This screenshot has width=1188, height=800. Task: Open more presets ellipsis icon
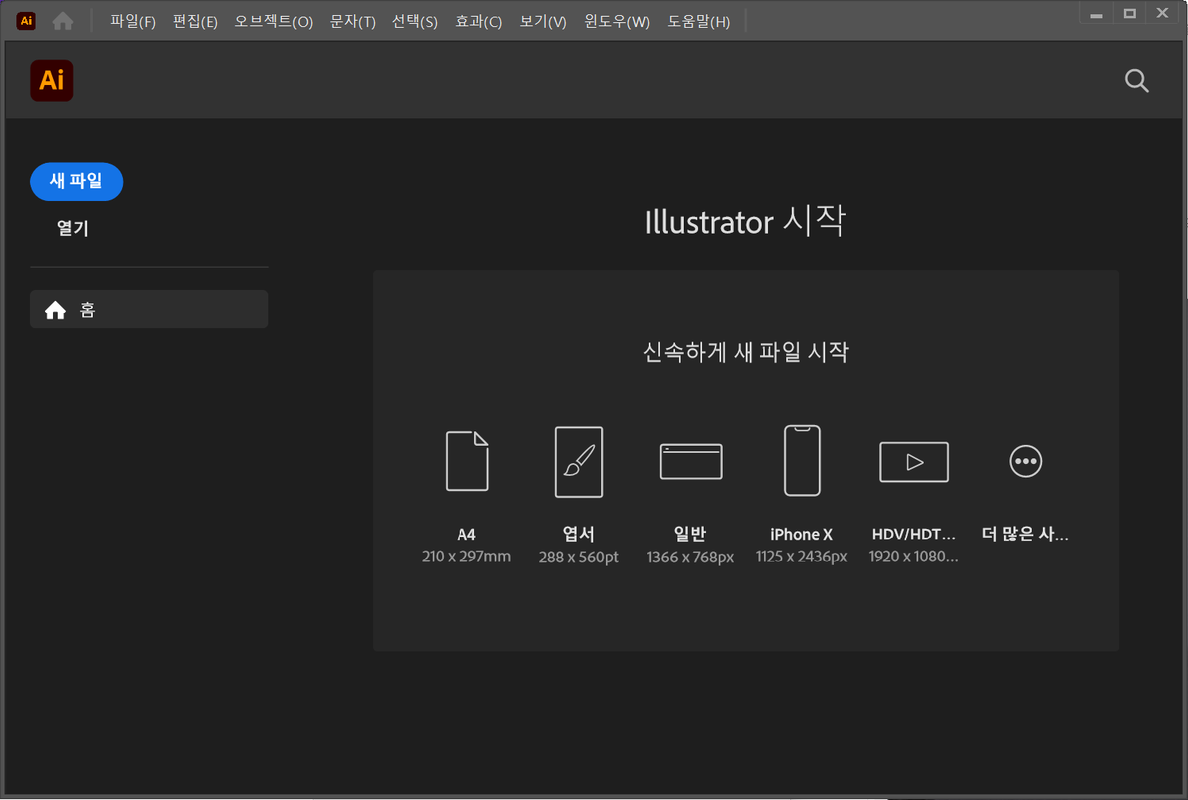point(1026,461)
